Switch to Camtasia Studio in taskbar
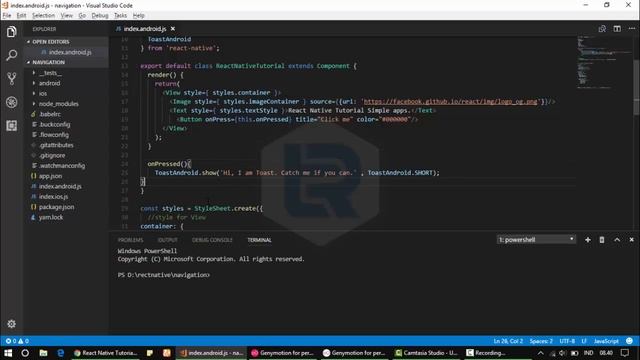The height and width of the screenshot is (360, 640). (x=426, y=353)
